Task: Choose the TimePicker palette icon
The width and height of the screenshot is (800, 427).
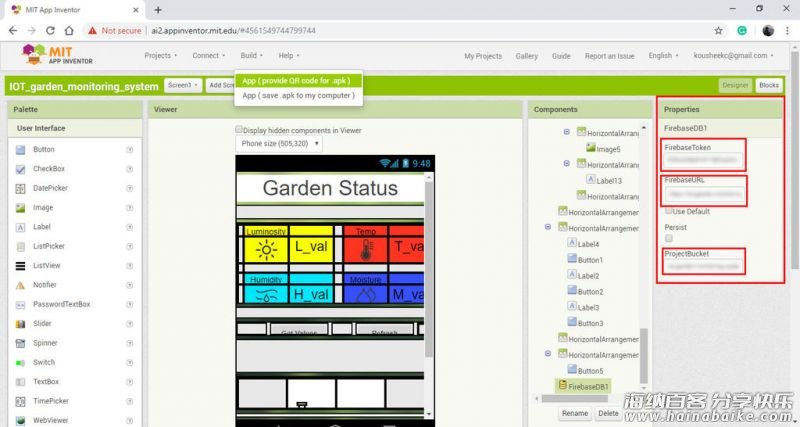Action: coord(20,401)
